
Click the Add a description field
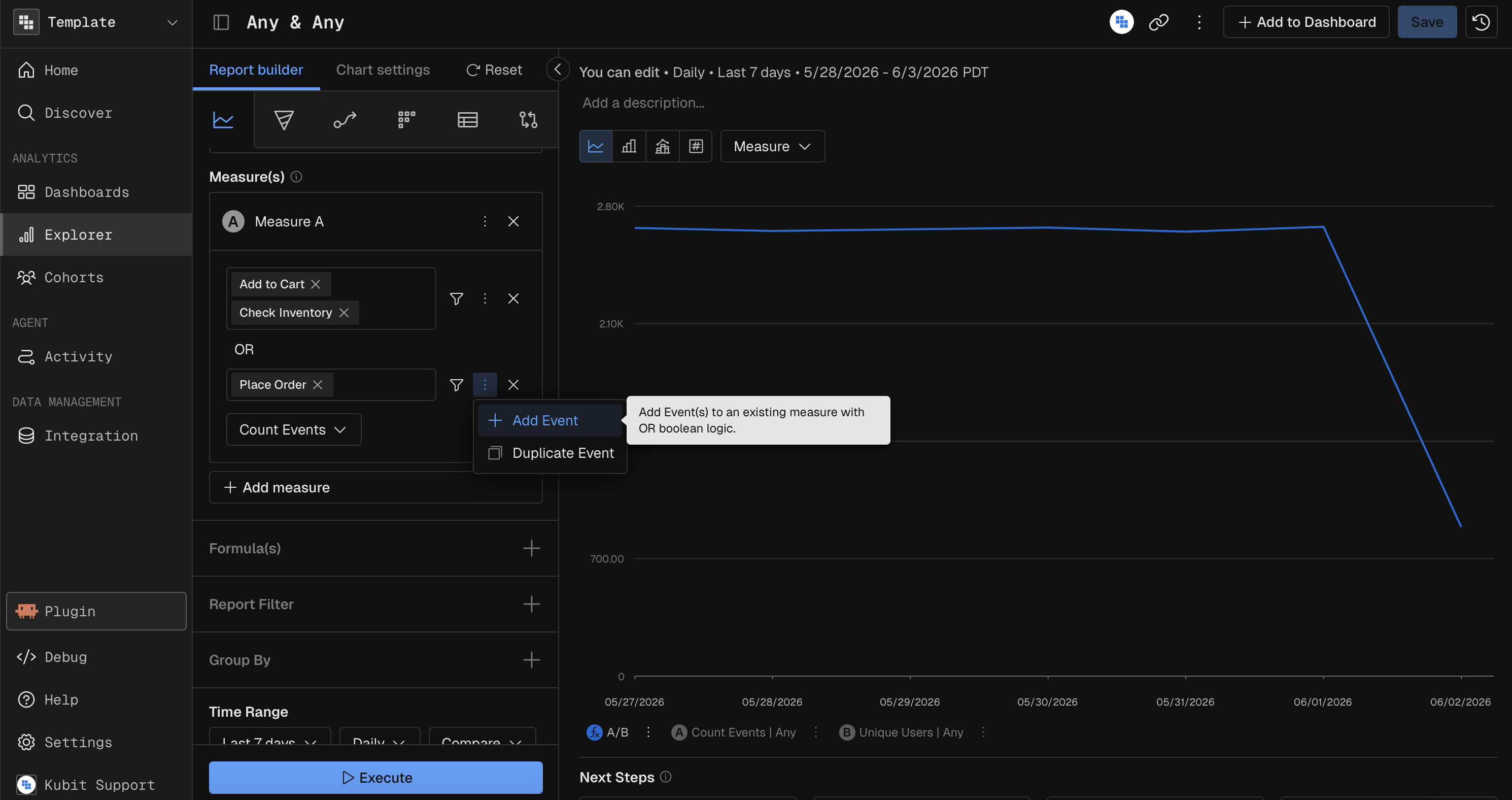[643, 103]
